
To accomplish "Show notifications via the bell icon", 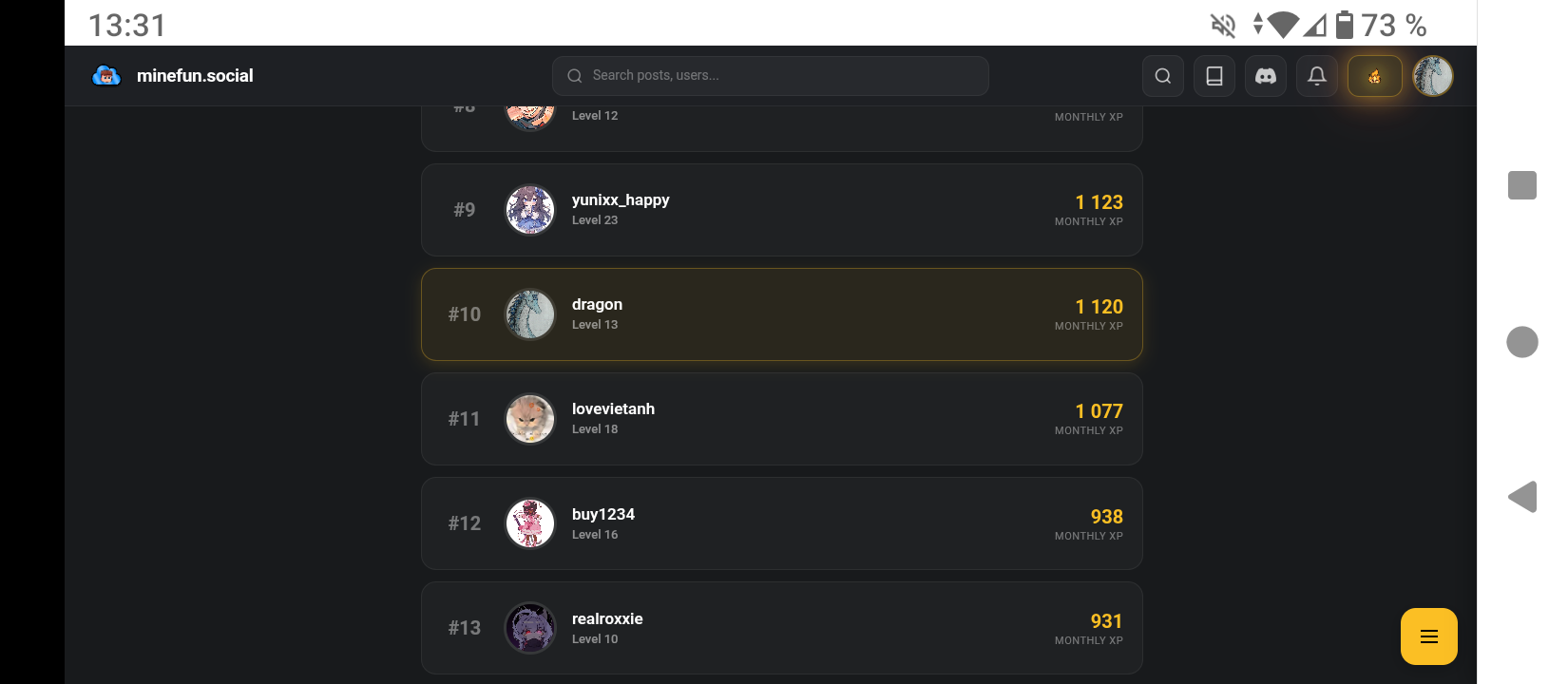I will tap(1316, 76).
